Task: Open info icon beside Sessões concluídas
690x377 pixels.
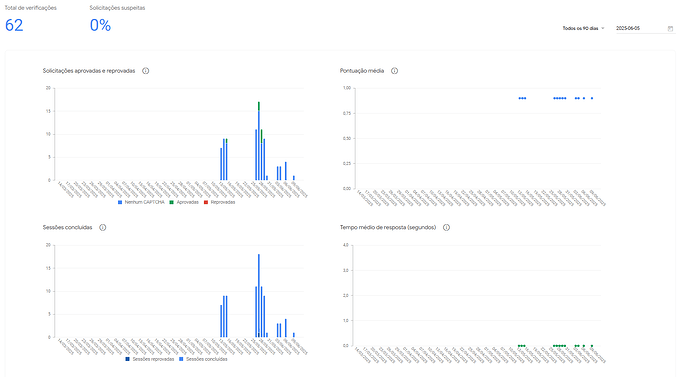Action: [103, 227]
